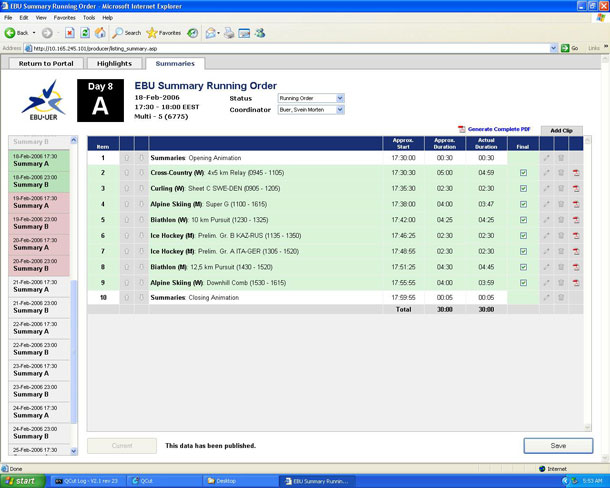The height and width of the screenshot is (488, 610).
Task: Open the Edit menu
Action: click(24, 18)
